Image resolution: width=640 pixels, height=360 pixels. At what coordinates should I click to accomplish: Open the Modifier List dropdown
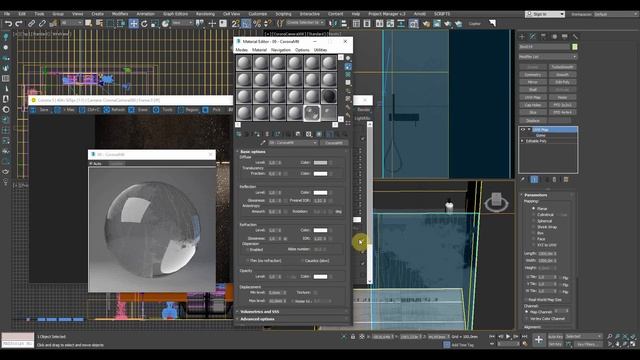pyautogui.click(x=547, y=57)
